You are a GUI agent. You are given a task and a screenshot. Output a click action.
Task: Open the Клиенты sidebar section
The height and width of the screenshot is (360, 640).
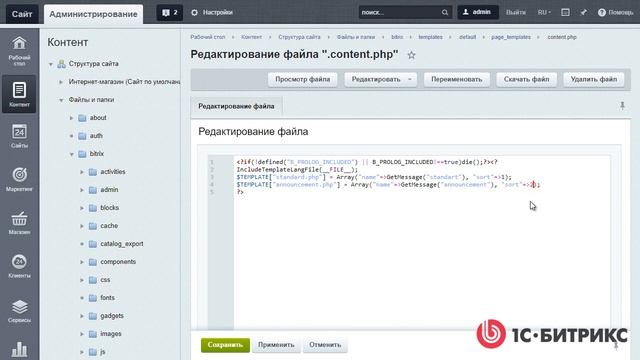19,266
